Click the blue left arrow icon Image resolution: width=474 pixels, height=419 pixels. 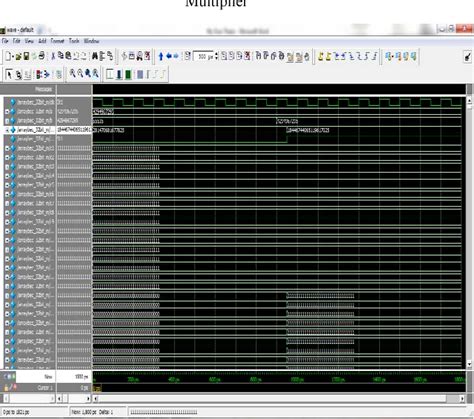(x=169, y=56)
